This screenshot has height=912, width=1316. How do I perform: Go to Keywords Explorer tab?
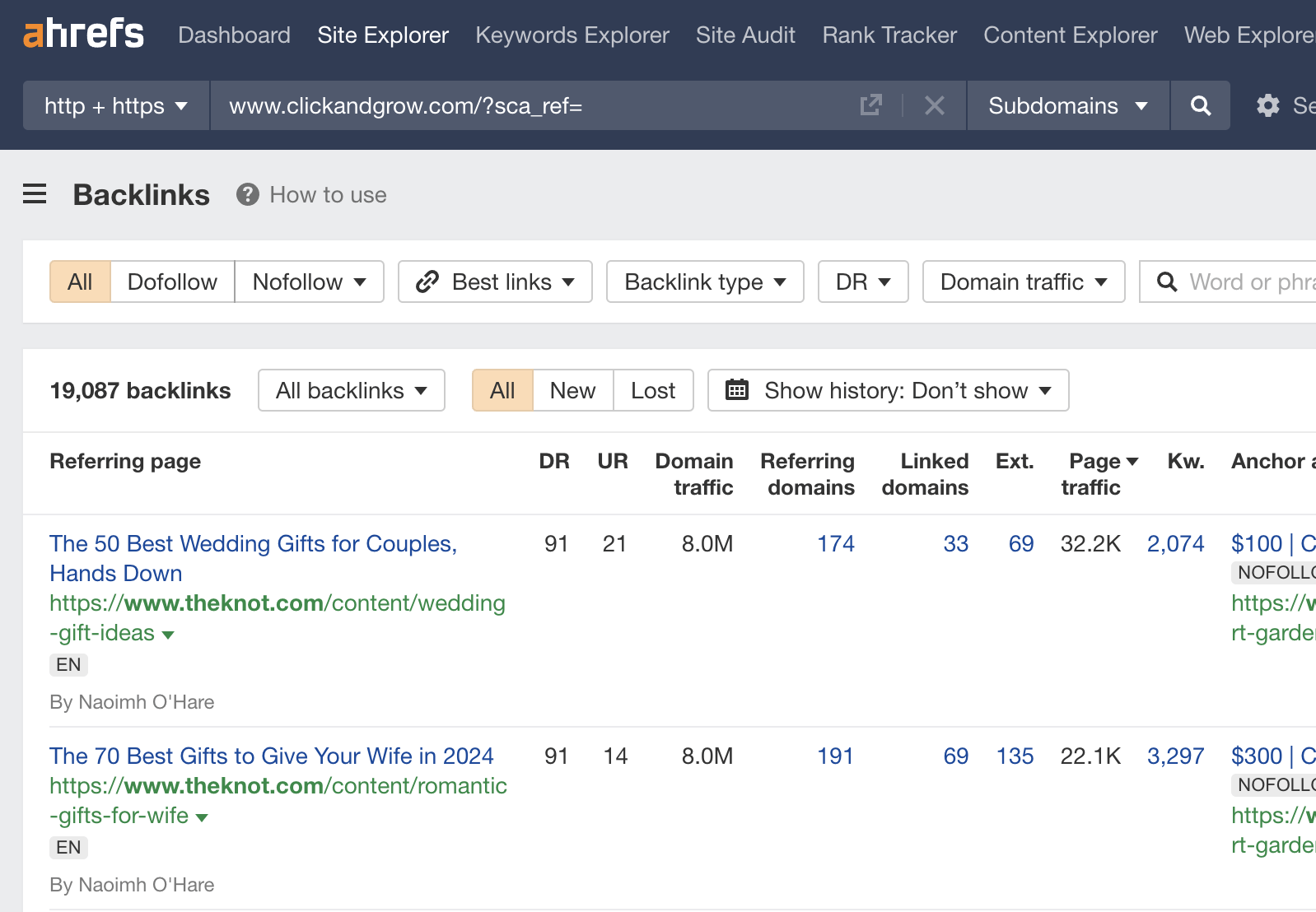pyautogui.click(x=572, y=35)
